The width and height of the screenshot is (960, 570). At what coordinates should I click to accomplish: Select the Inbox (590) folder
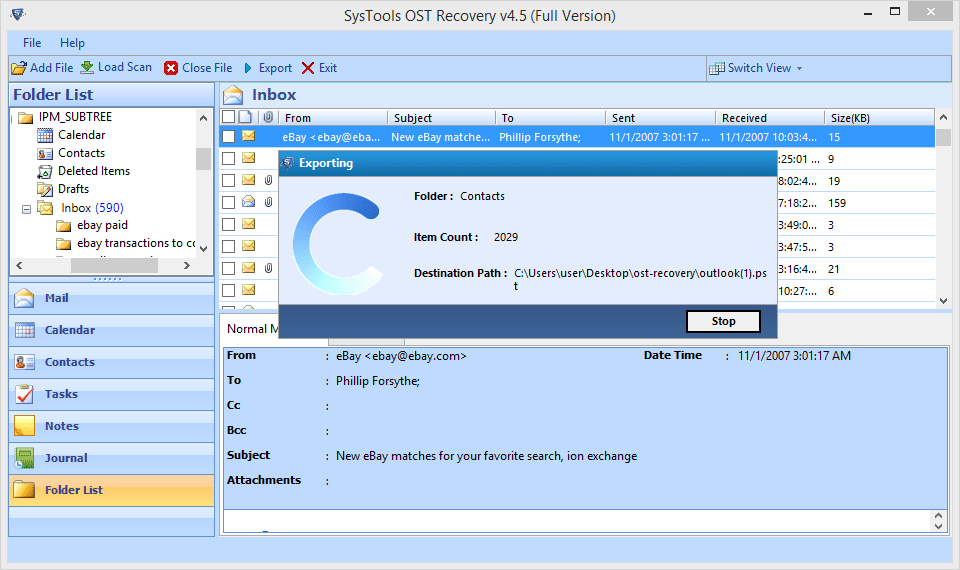tap(92, 208)
